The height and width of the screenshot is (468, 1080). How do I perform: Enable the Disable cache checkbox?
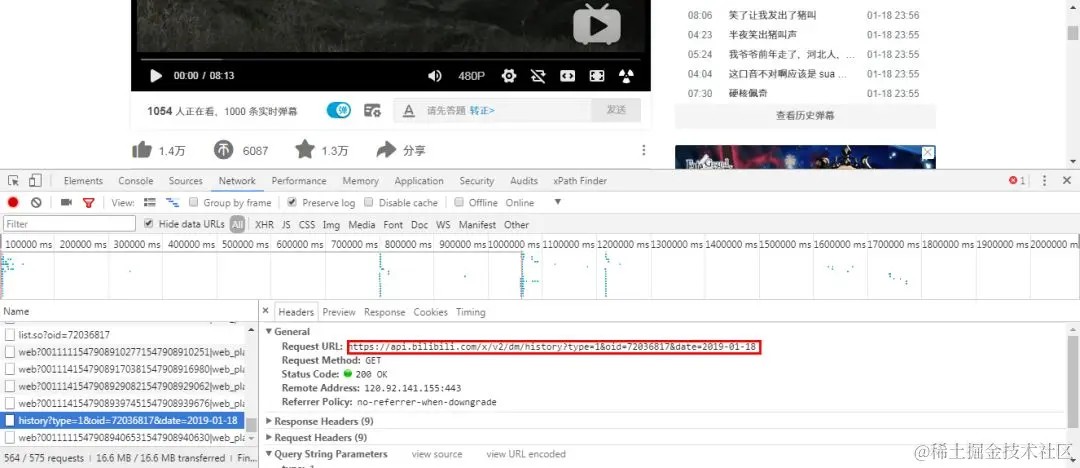(x=368, y=203)
